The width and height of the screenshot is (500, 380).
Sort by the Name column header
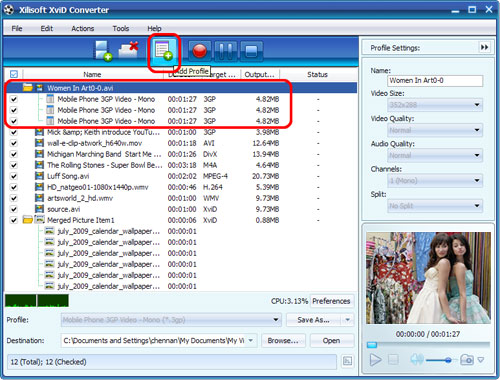pos(92,74)
